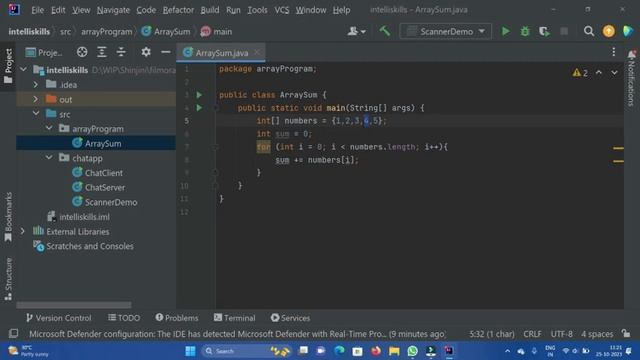Open the Code With Me user icon
Screen dimensions: 640x360
(x=356, y=31)
